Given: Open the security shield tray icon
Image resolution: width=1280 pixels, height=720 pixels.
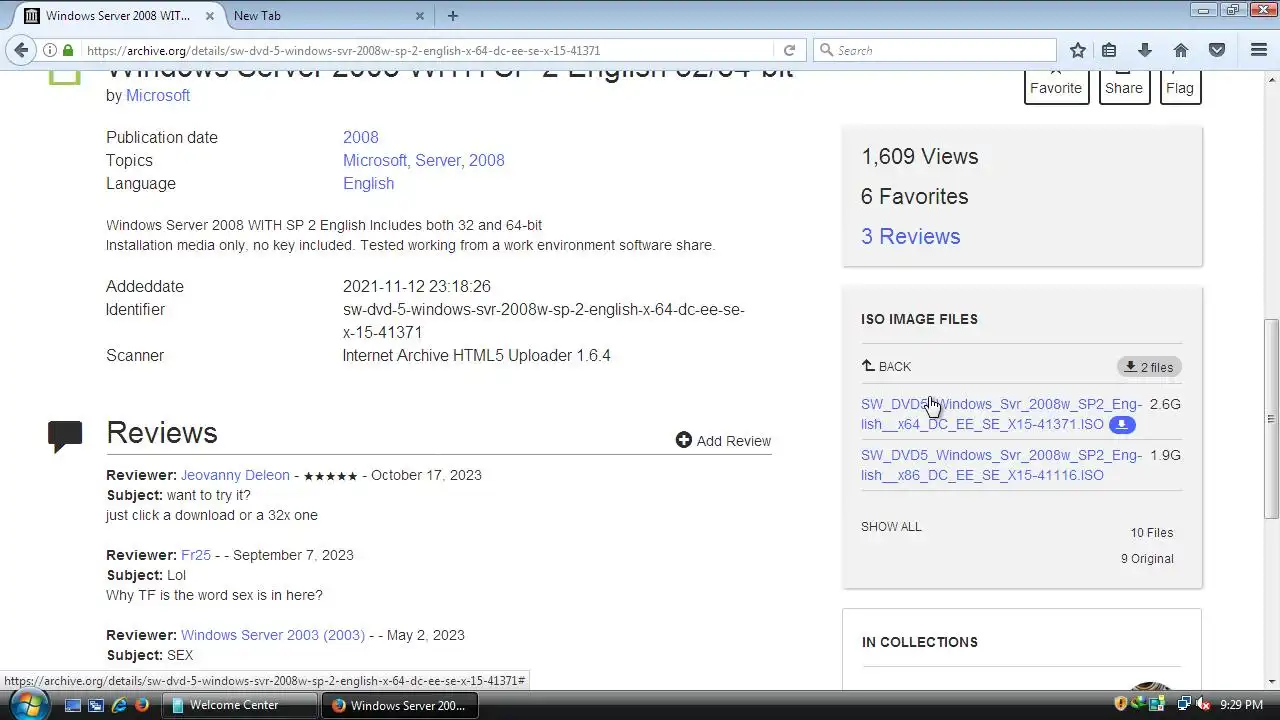Looking at the screenshot, I should 1121,705.
